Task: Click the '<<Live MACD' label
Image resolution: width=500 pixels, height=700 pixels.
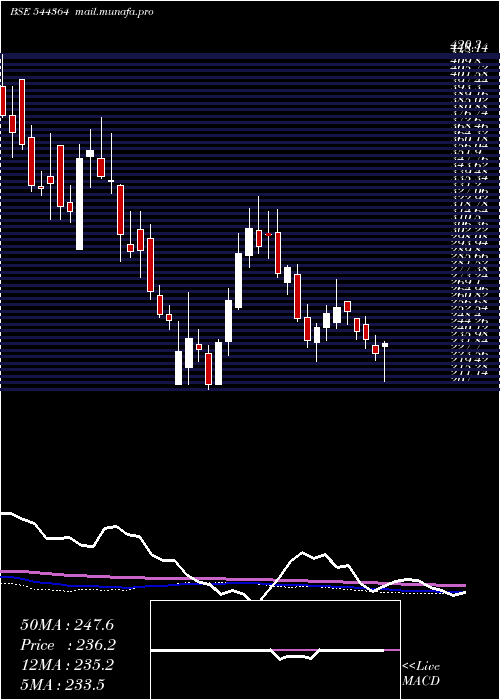Action: (x=421, y=674)
